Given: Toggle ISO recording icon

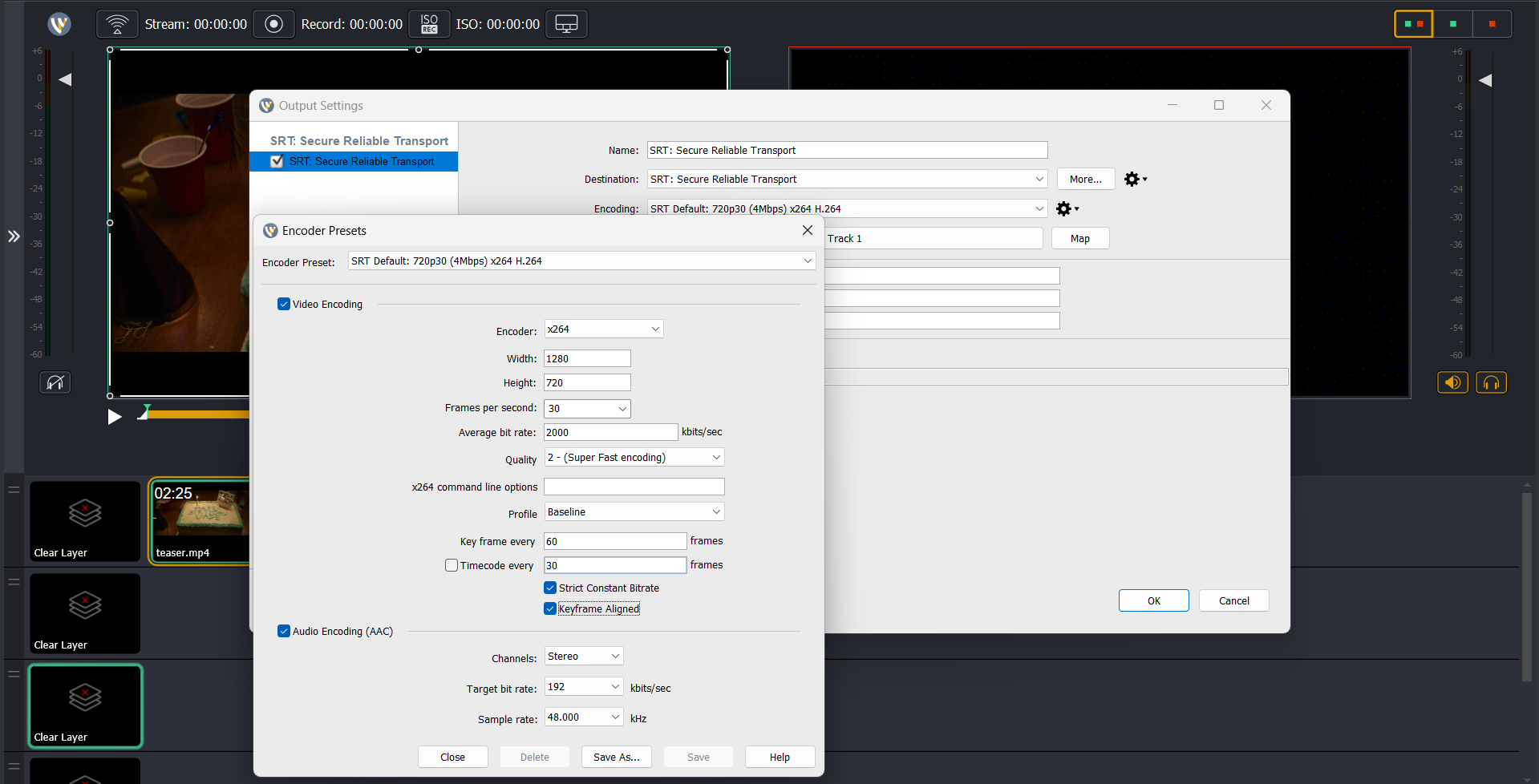Looking at the screenshot, I should (x=429, y=24).
